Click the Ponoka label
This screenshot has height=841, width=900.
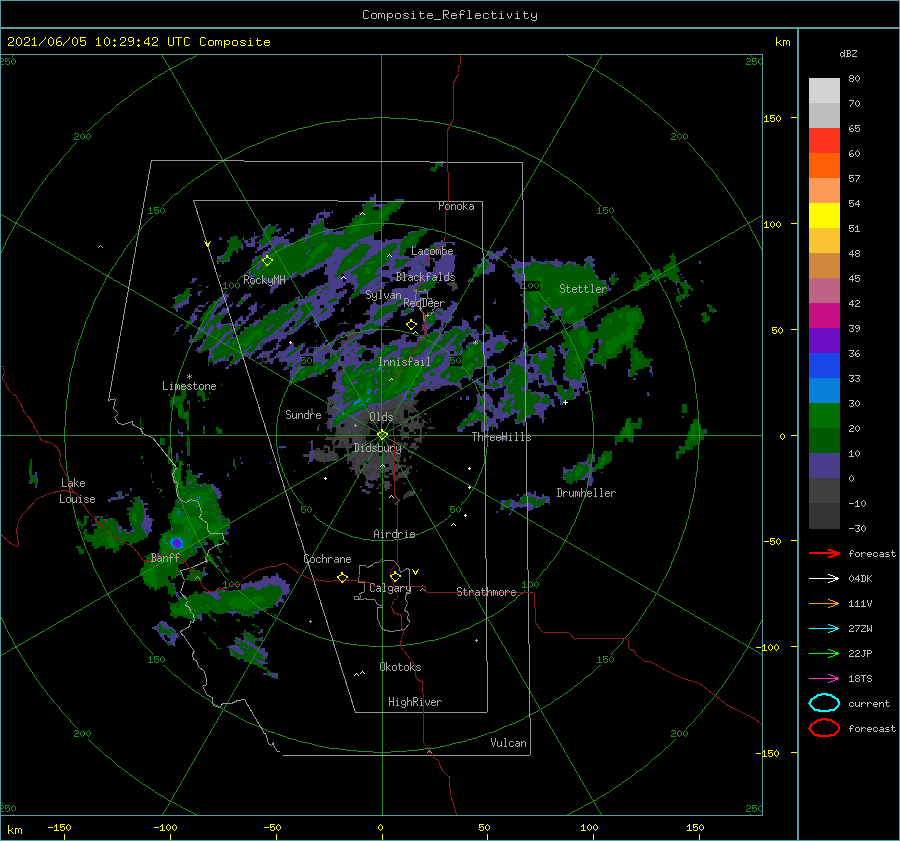point(456,206)
